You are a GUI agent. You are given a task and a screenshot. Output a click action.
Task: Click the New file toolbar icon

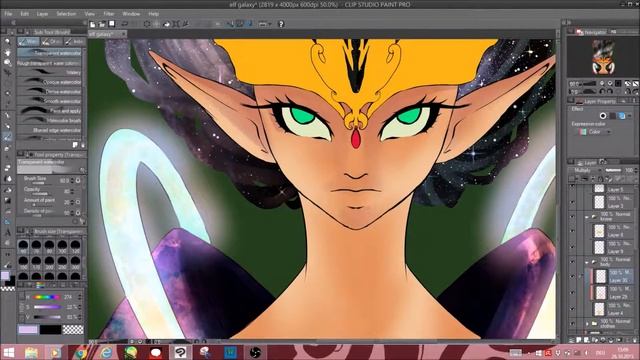coord(93,24)
